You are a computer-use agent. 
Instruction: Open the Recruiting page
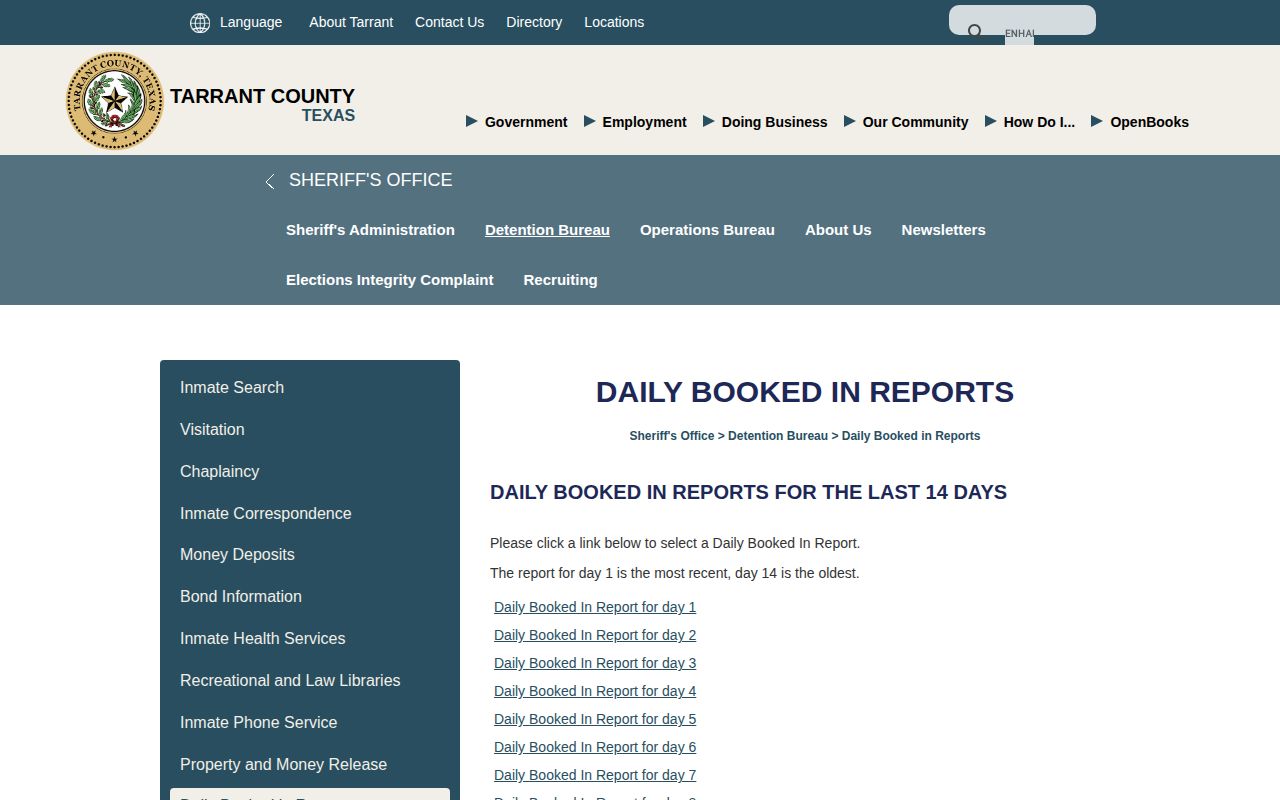click(560, 280)
